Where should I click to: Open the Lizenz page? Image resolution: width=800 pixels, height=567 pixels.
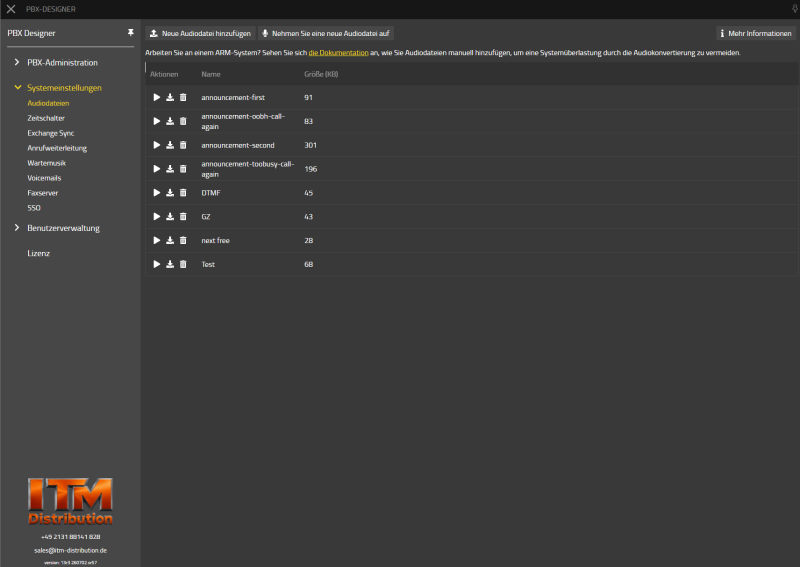[38, 253]
